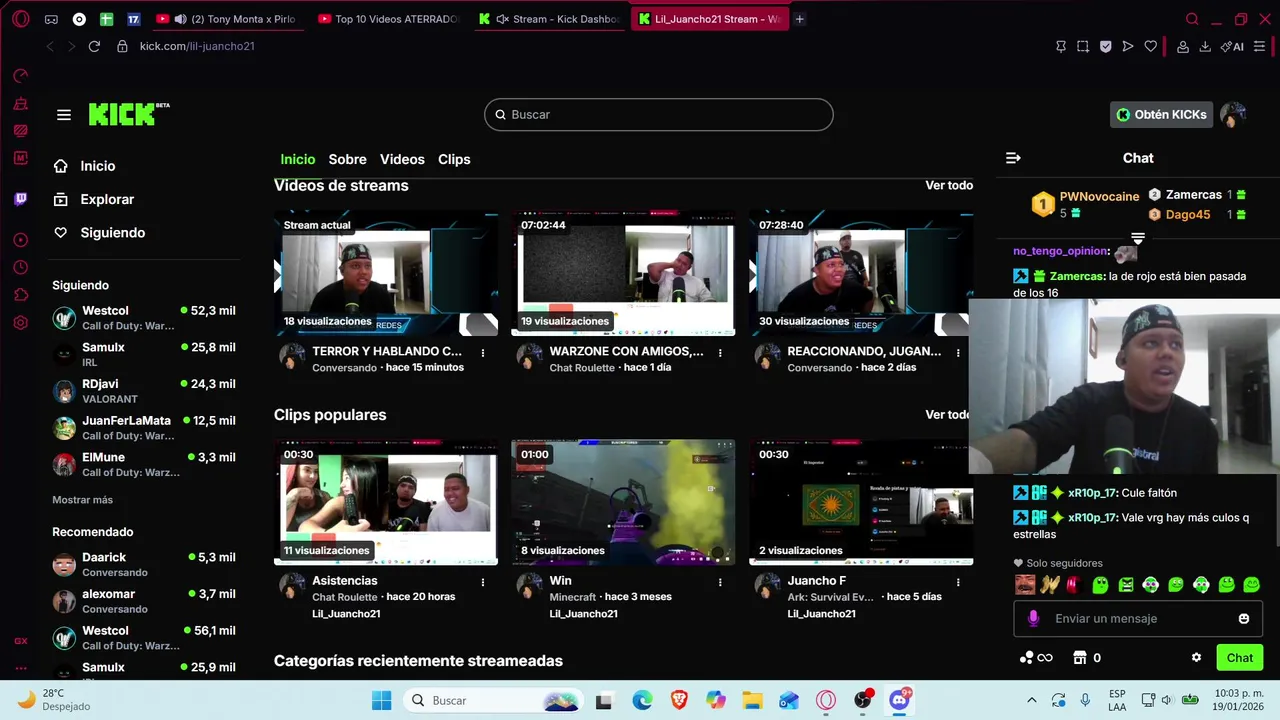Click the Enviar un mensaje field
This screenshot has width=1280, height=720.
click(1139, 619)
